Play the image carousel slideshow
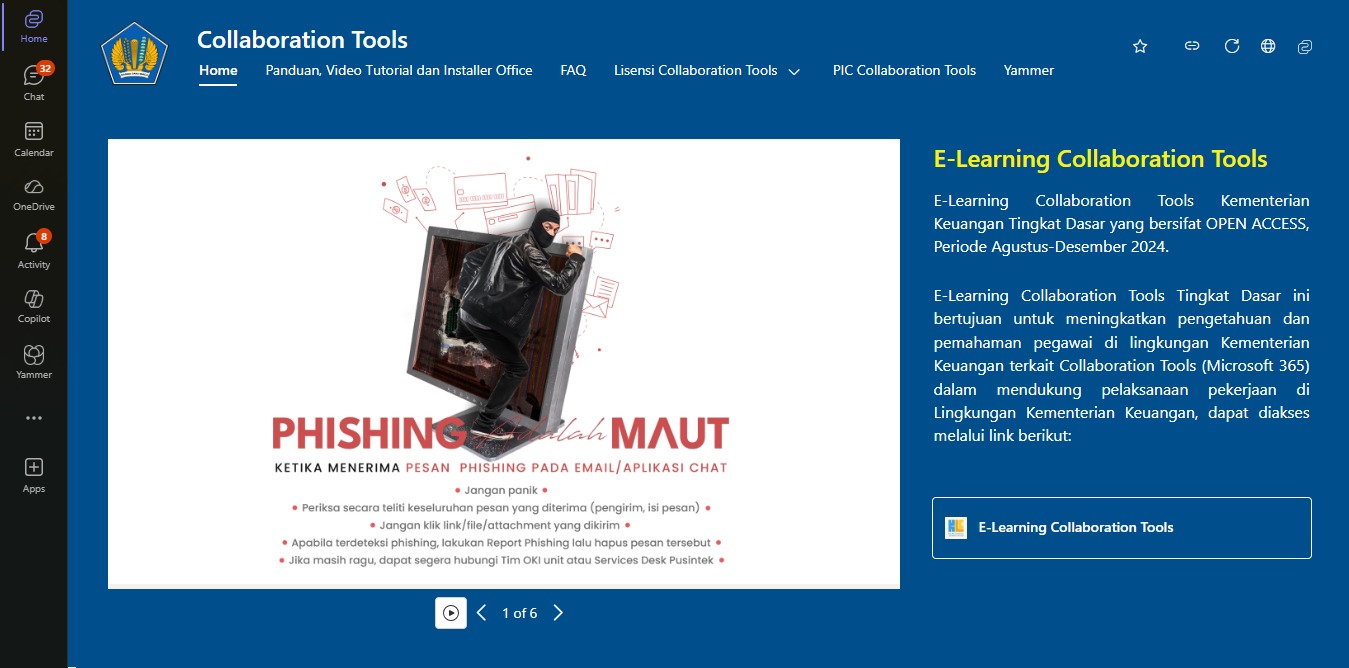Image resolution: width=1349 pixels, height=668 pixels. click(451, 613)
